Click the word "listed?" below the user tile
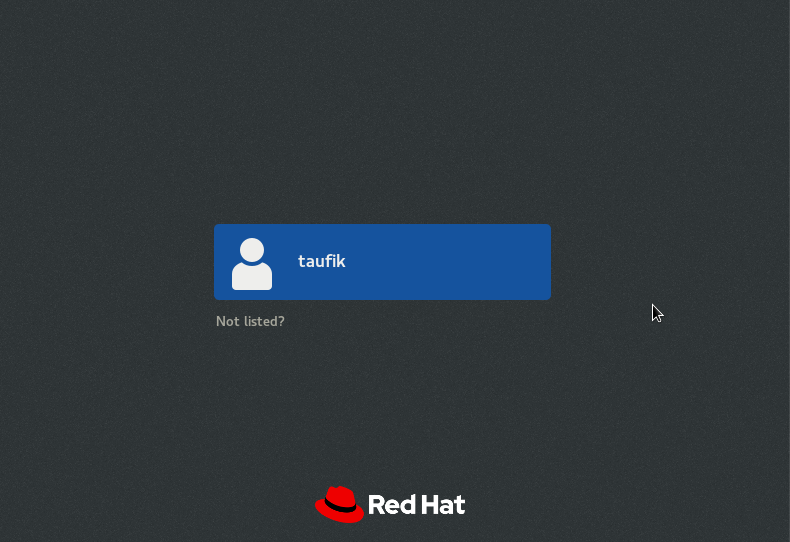790x542 pixels. [264, 321]
